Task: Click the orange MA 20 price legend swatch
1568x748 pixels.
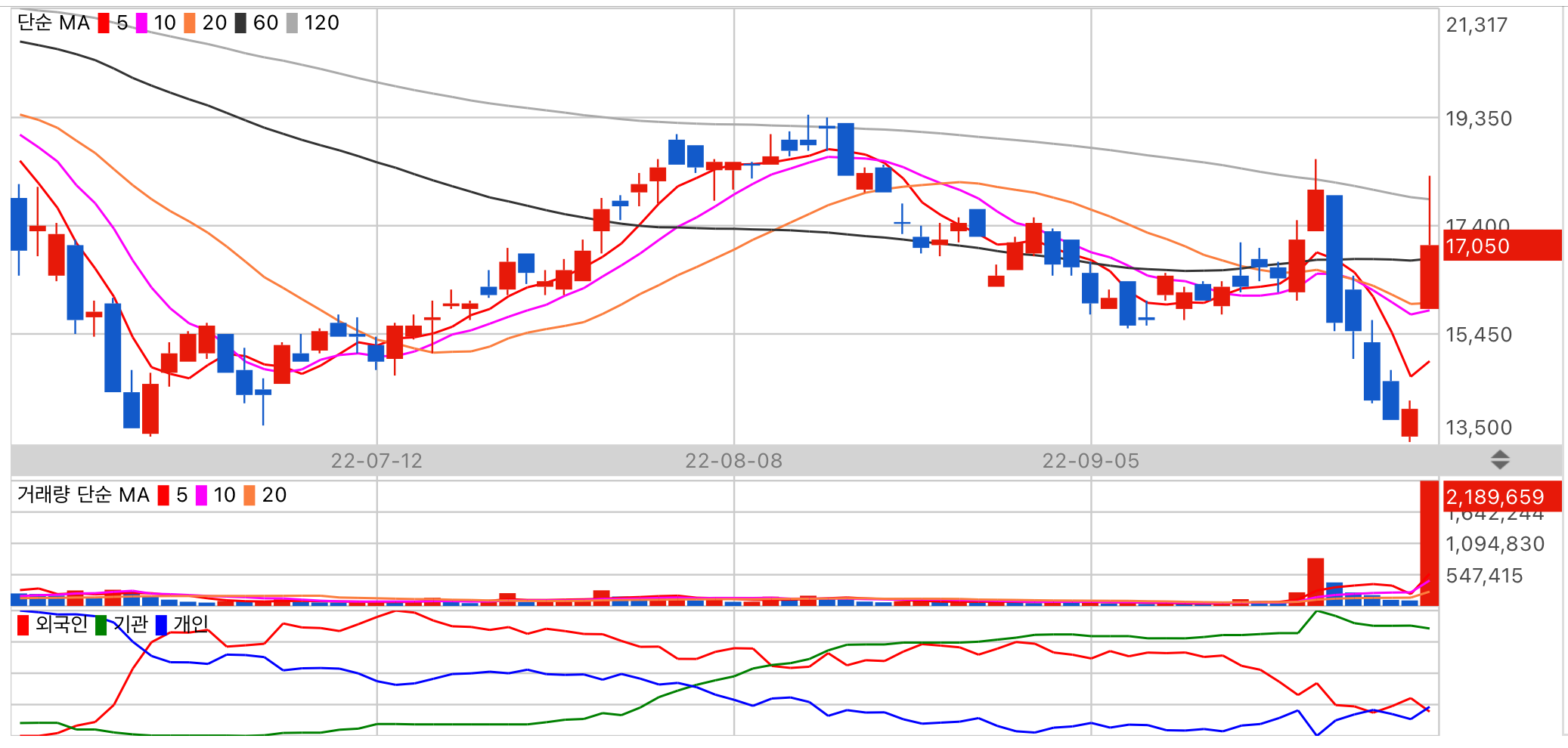Action: [x=190, y=23]
